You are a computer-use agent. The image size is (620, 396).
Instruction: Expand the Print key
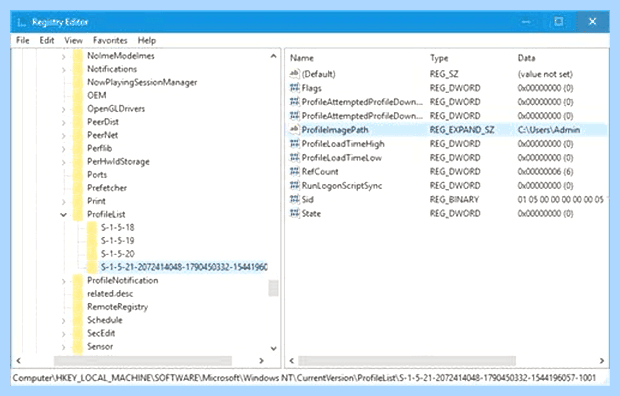pyautogui.click(x=63, y=202)
